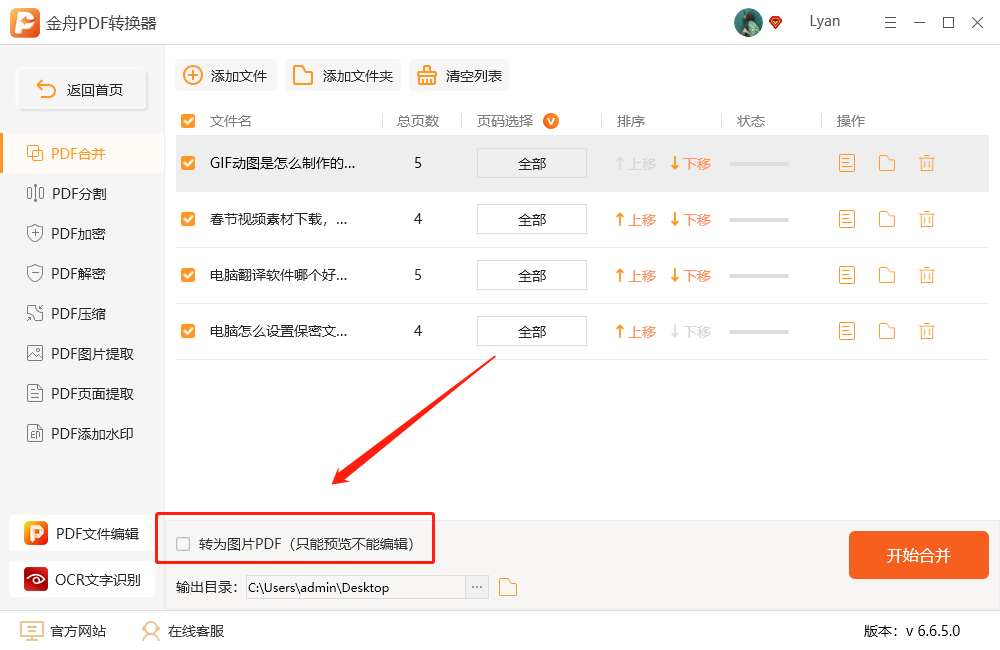Contact 在线客服 via the customer service icon

tap(150, 631)
